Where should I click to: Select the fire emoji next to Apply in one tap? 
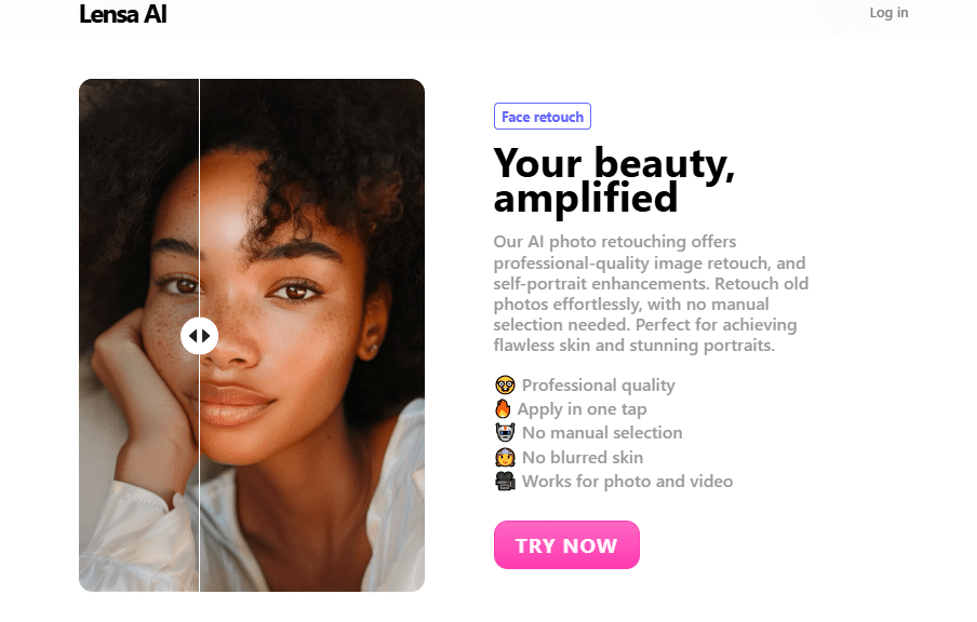click(504, 409)
